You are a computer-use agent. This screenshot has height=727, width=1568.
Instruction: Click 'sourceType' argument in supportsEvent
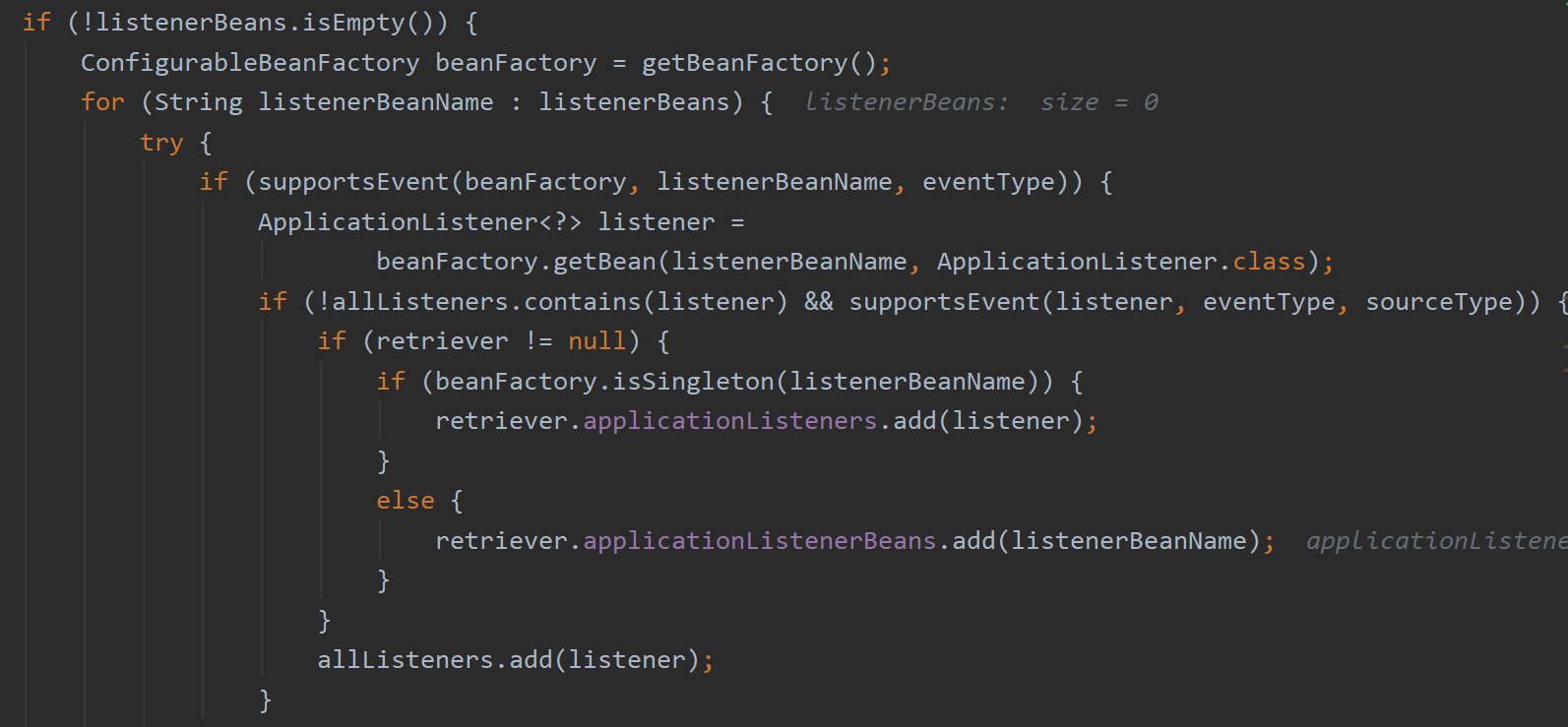pos(1438,302)
